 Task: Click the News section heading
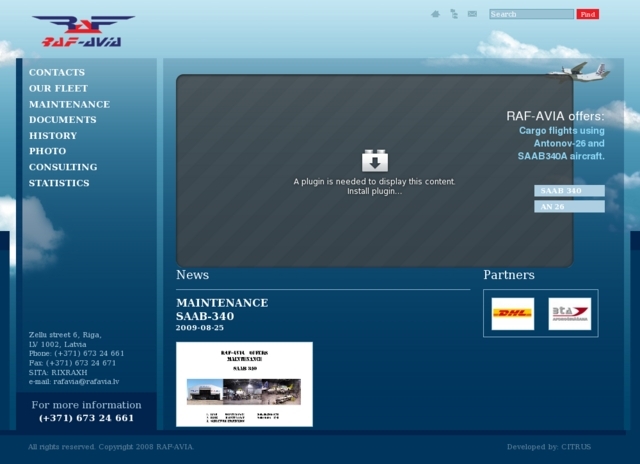tap(192, 275)
